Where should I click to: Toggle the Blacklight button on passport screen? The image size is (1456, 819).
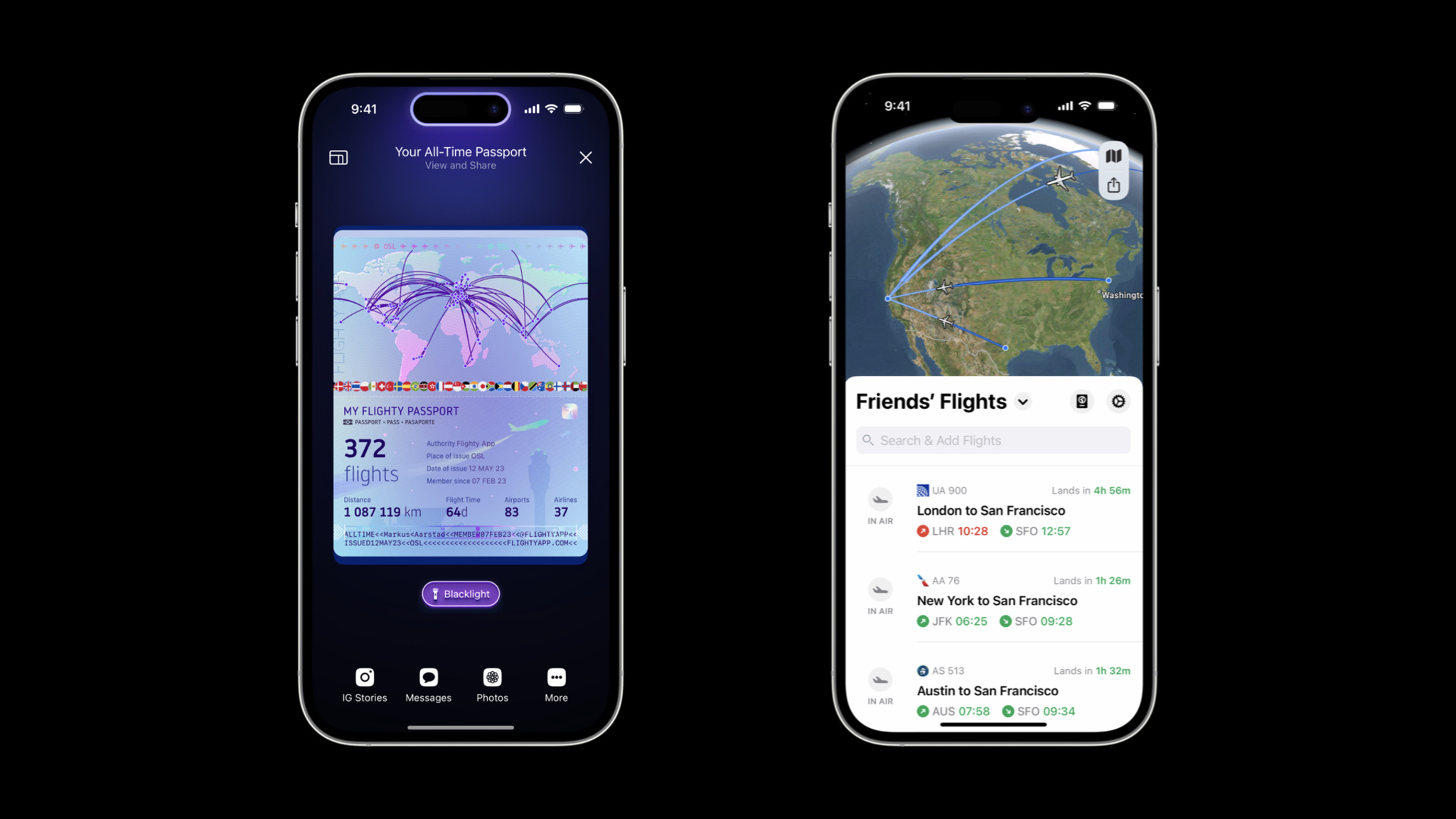[459, 593]
